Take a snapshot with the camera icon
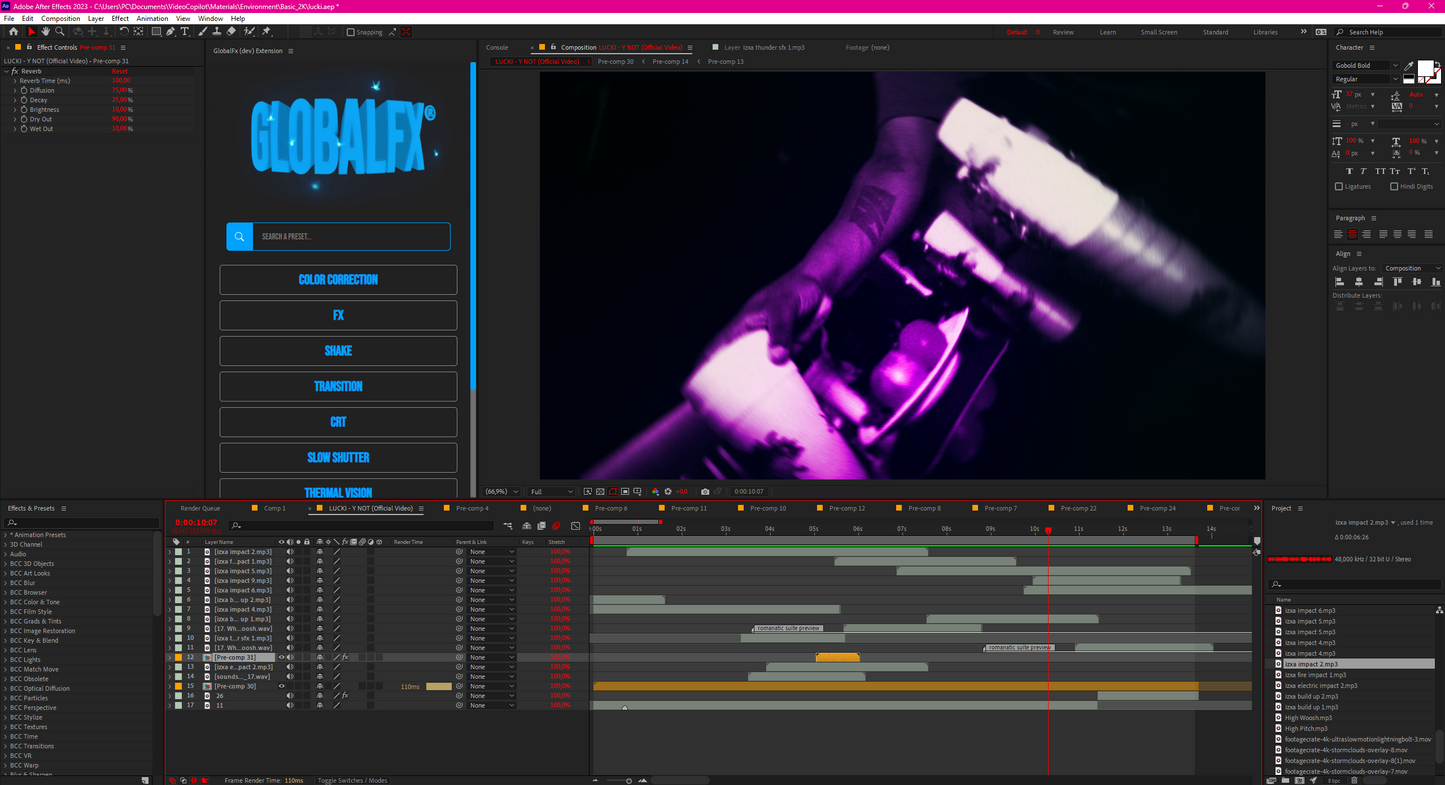This screenshot has height=785, width=1445. pyautogui.click(x=705, y=492)
